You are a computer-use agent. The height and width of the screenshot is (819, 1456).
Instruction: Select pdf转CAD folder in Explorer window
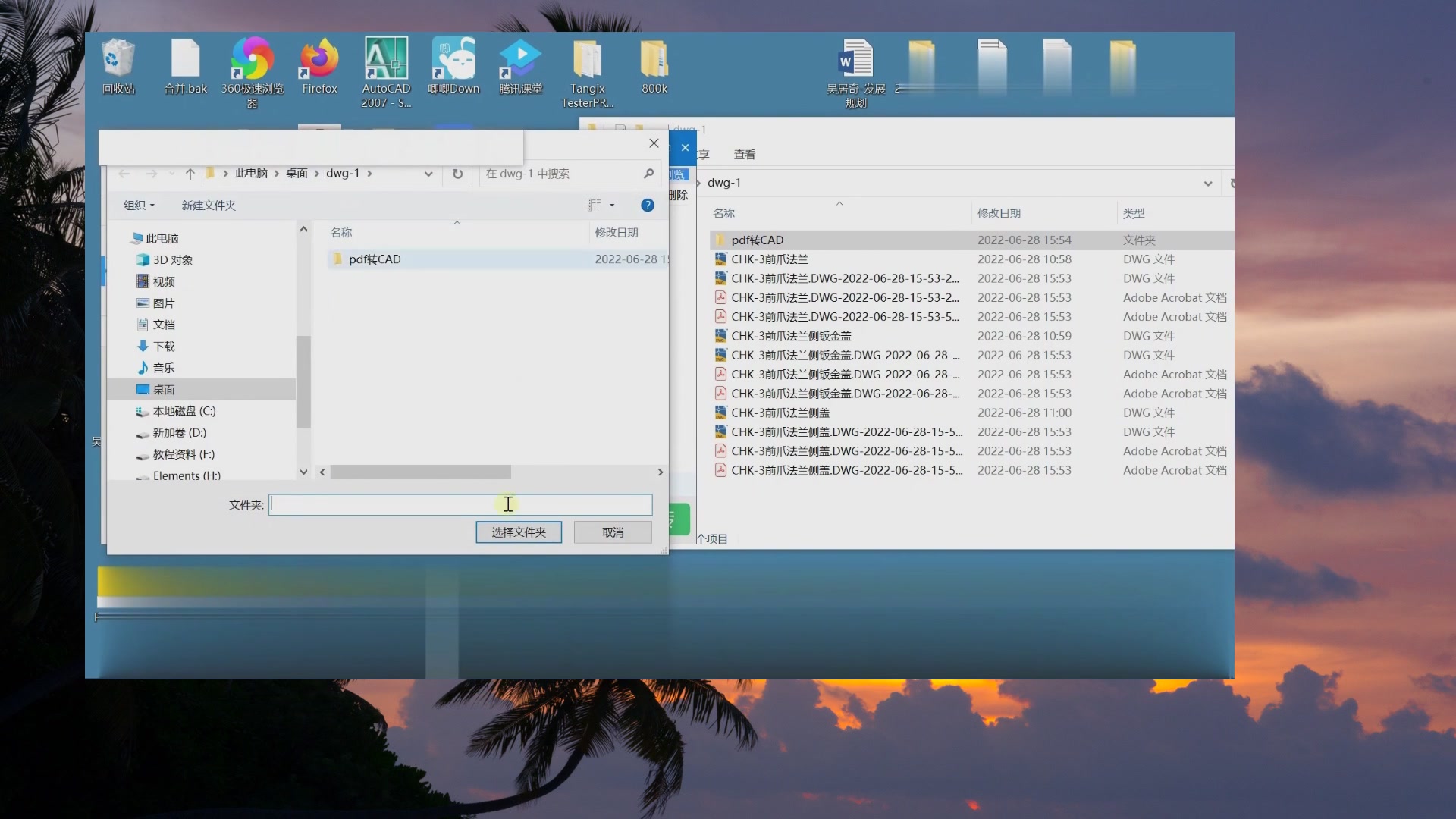(971, 240)
